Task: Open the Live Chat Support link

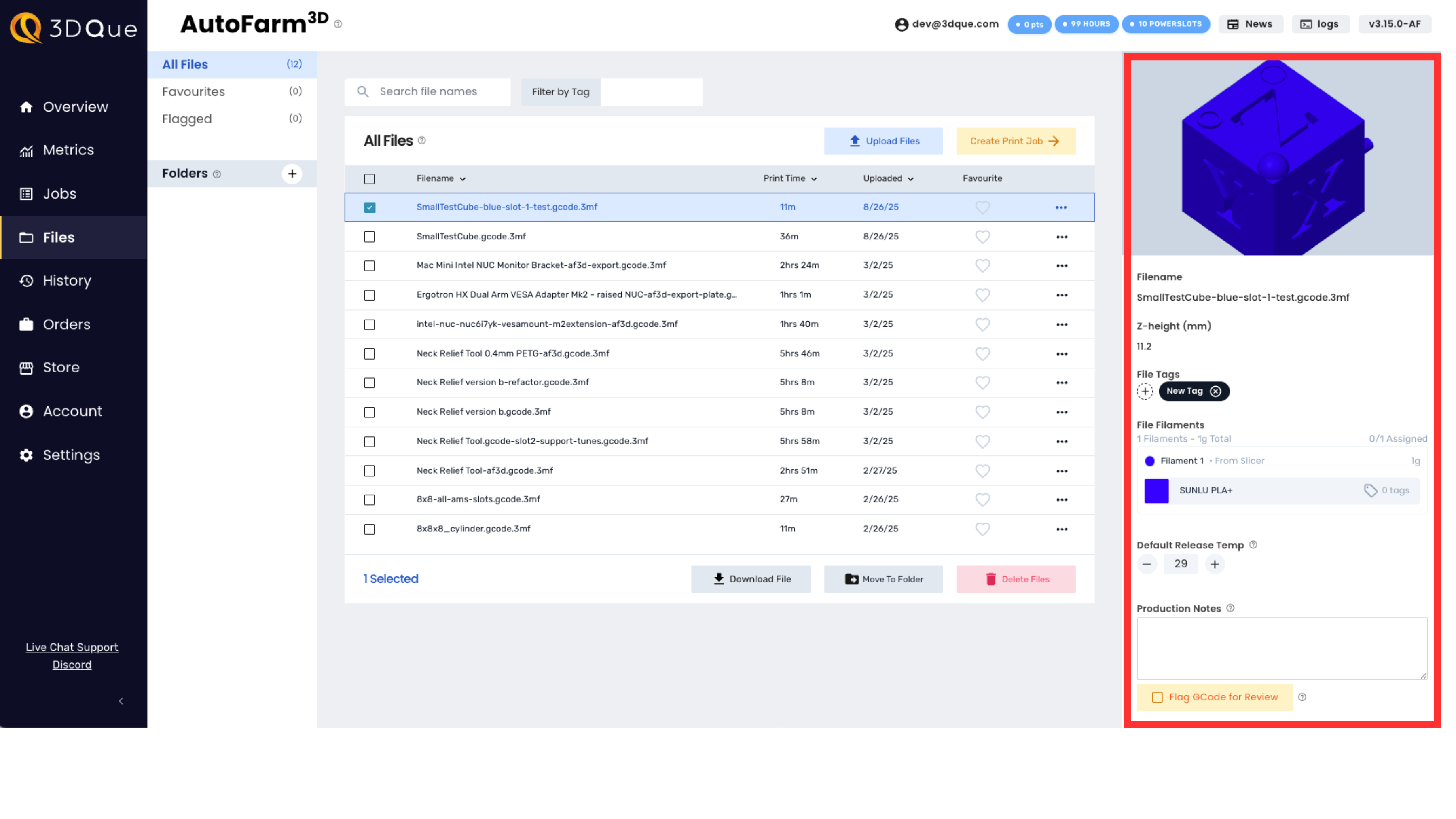Action: tap(72, 647)
